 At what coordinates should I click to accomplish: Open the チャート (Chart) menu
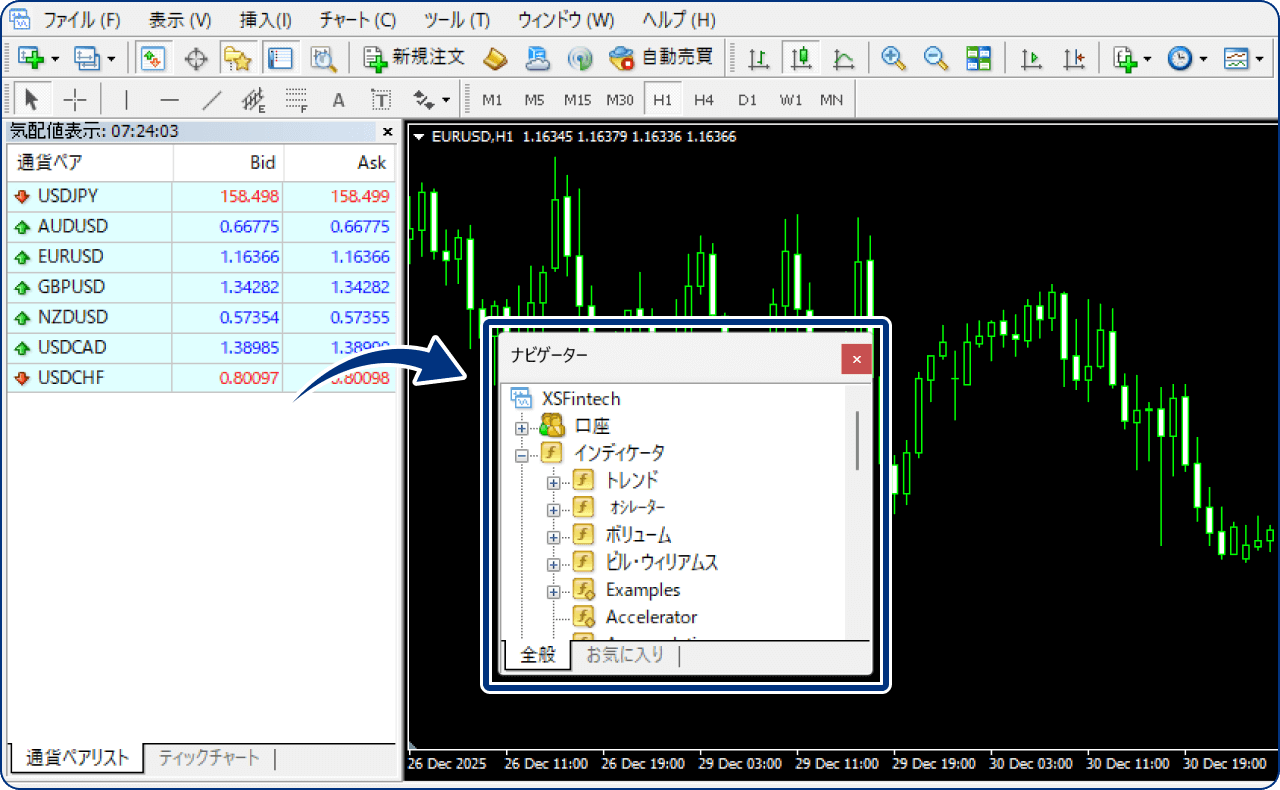point(357,20)
